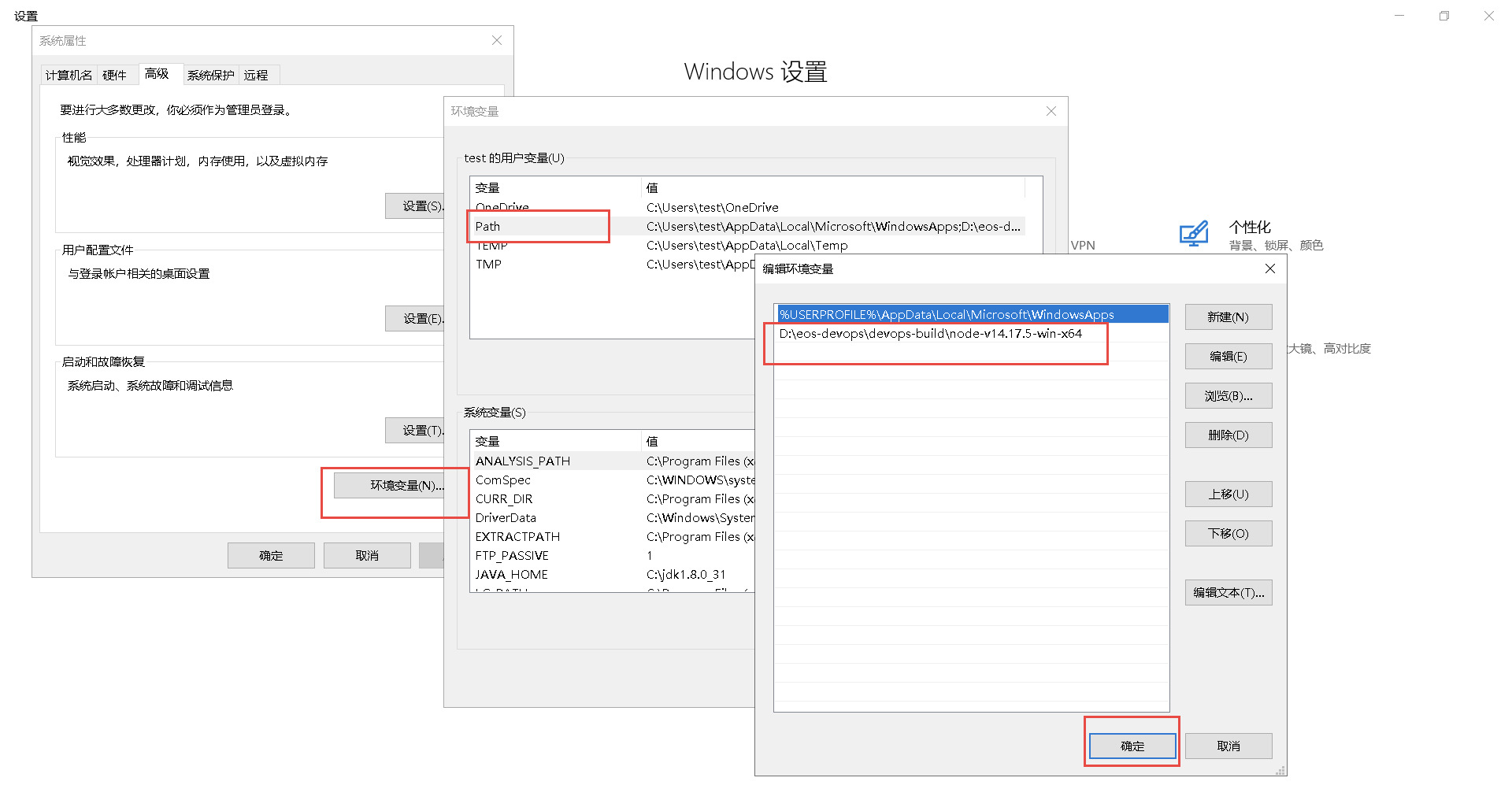Confirm edits with 确定 in 编辑环境变量 dialog
This screenshot has height=811, width=1512.
(x=1132, y=746)
